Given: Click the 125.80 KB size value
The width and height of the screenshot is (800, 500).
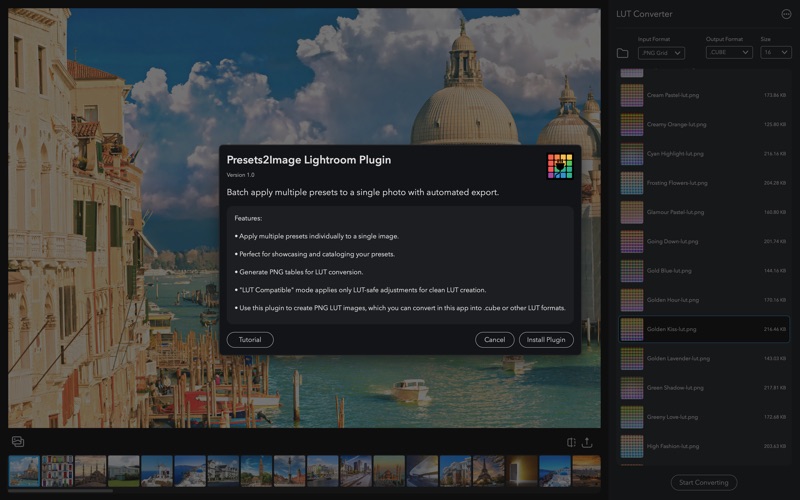Looking at the screenshot, I should pos(775,124).
